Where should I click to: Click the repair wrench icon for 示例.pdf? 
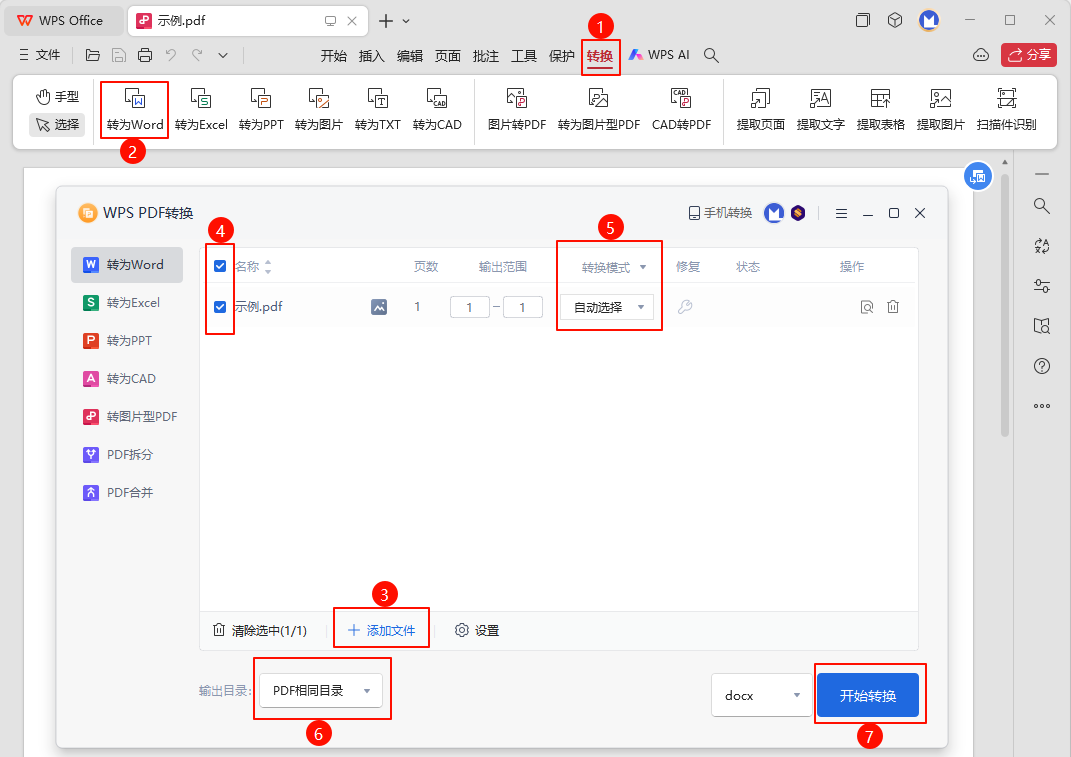pyautogui.click(x=685, y=307)
